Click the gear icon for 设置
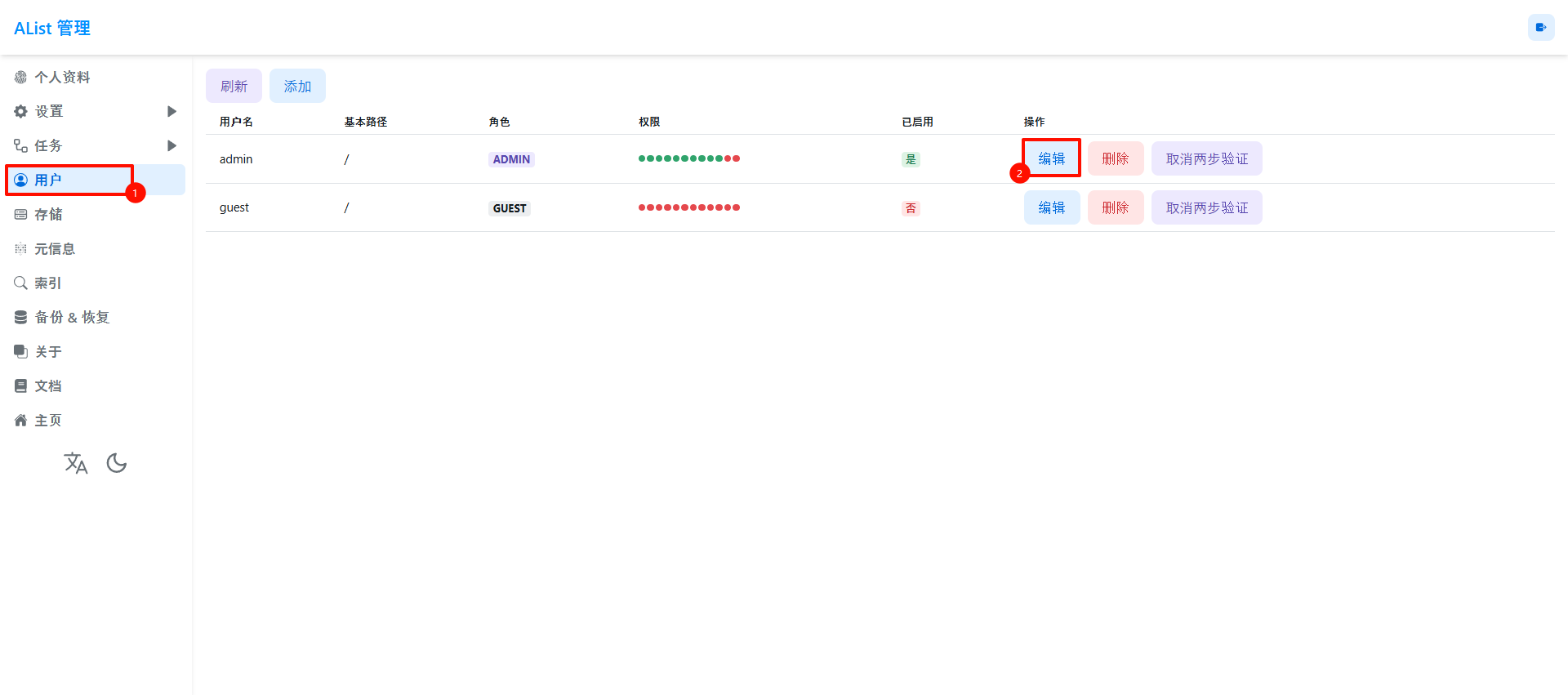This screenshot has height=695, width=1568. (21, 112)
